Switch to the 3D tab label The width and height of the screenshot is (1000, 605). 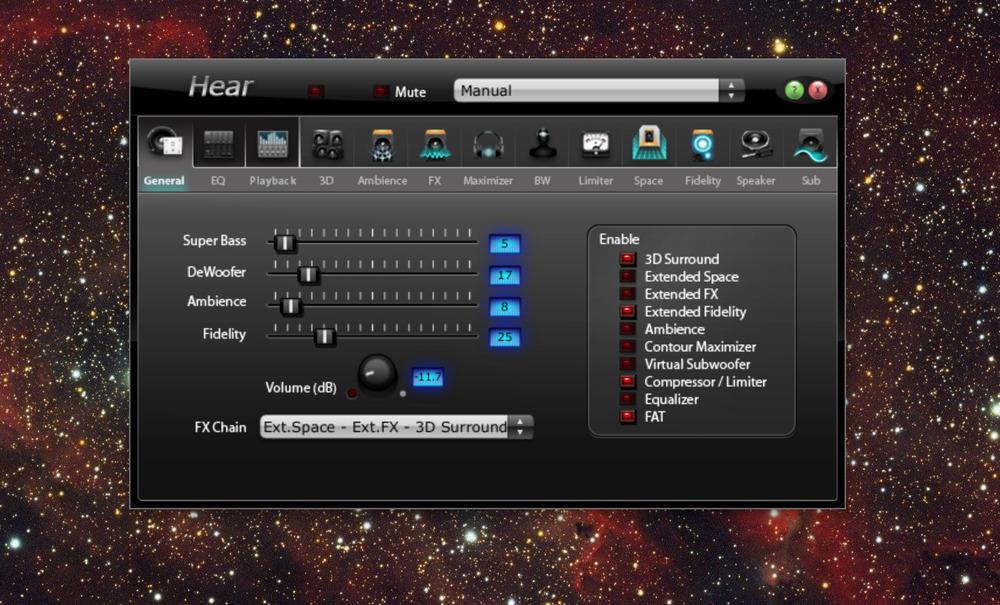click(327, 180)
